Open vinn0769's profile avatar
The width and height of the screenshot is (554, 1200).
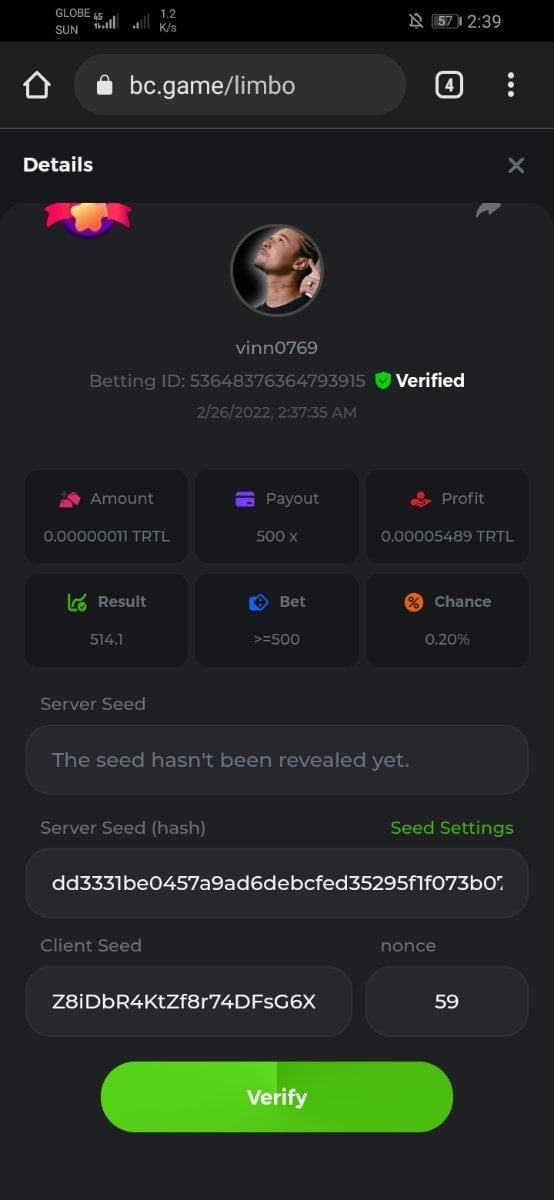[277, 270]
